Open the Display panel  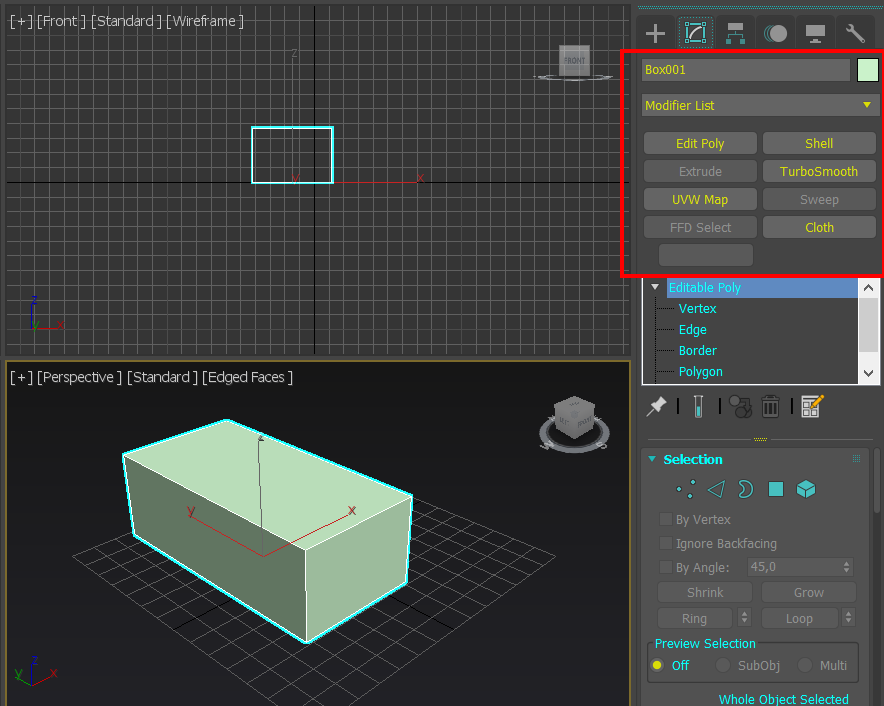815,32
